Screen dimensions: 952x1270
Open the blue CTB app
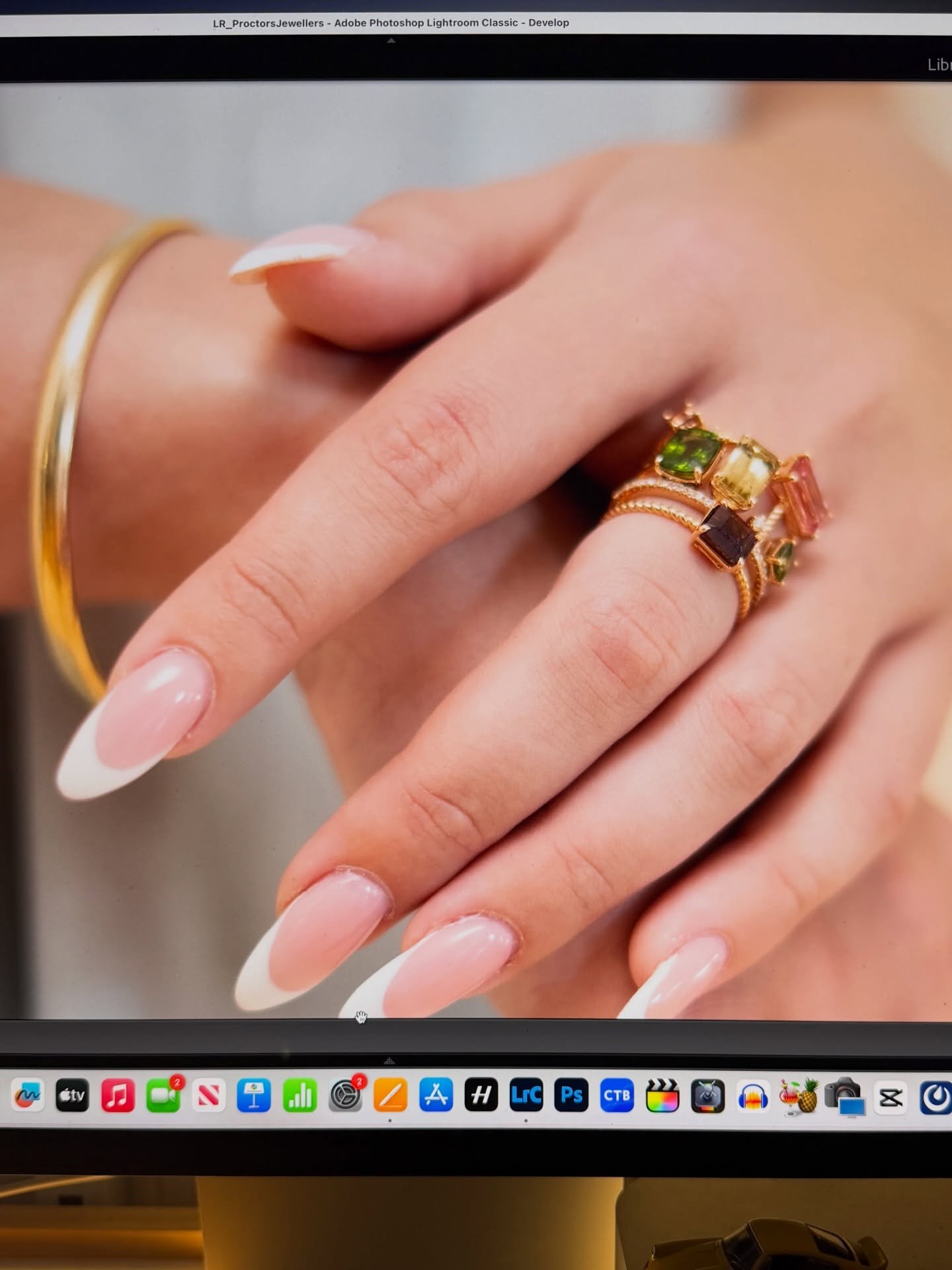(617, 1096)
